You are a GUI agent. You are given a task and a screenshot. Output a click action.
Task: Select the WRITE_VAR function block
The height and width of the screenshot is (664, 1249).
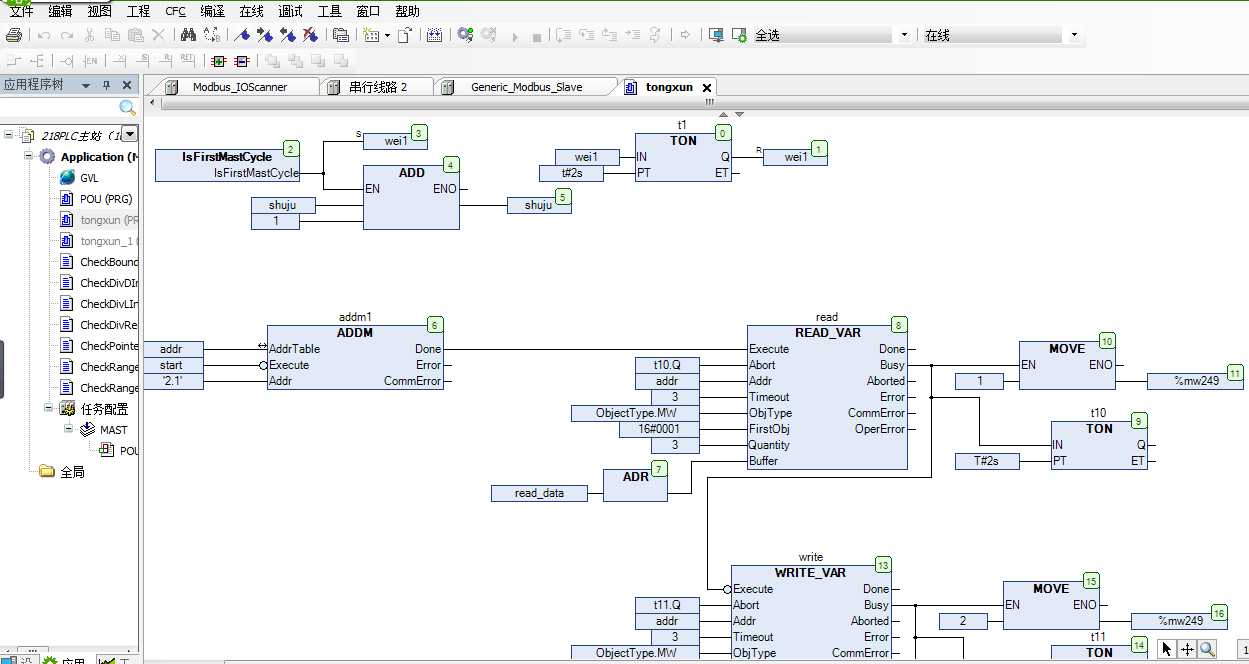811,612
